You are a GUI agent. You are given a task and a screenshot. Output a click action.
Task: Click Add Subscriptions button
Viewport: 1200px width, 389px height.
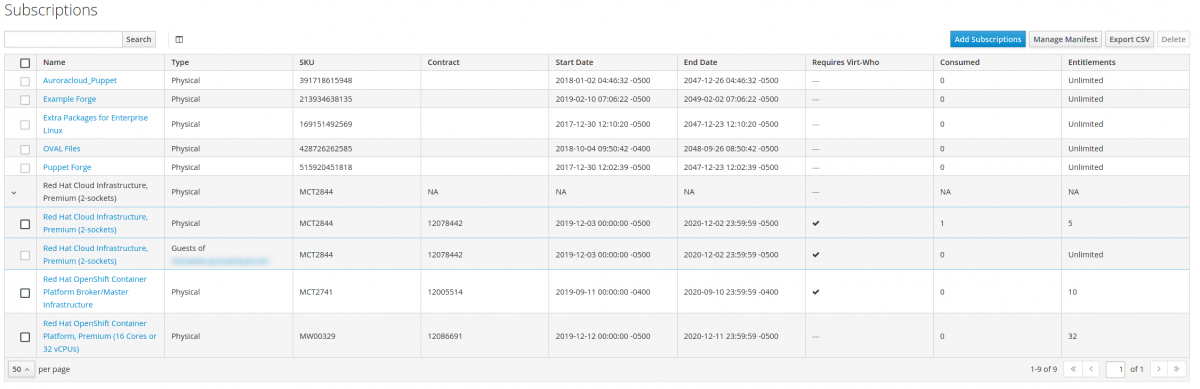coord(988,39)
